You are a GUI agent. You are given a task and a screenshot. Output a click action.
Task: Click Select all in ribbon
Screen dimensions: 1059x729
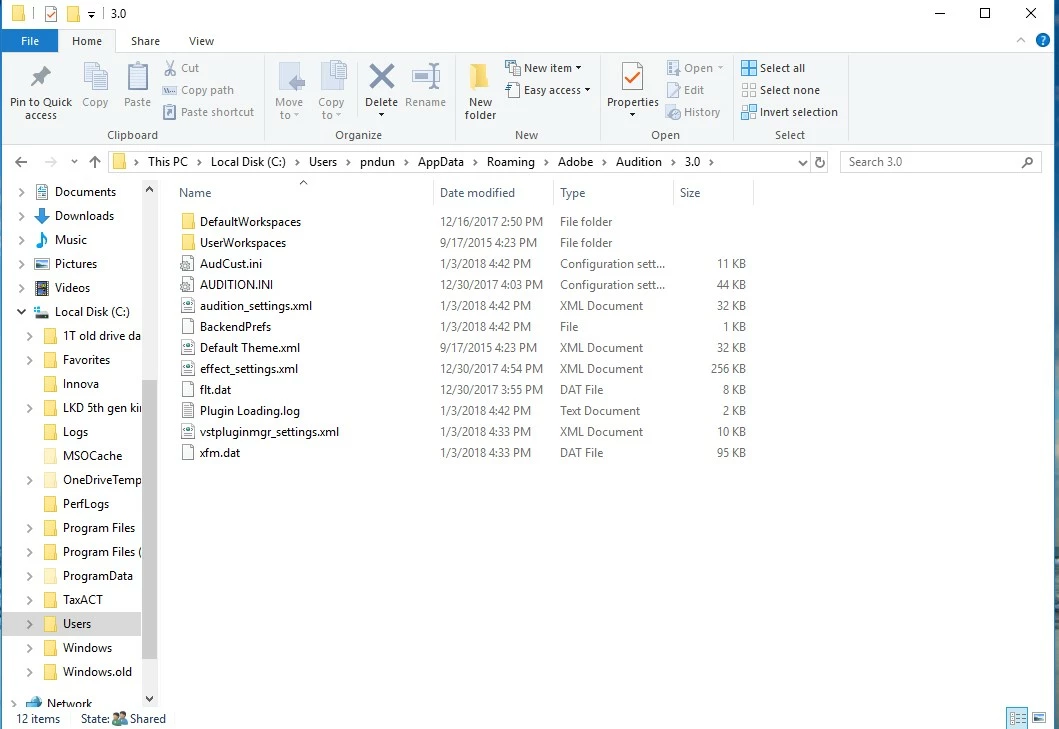tap(773, 68)
